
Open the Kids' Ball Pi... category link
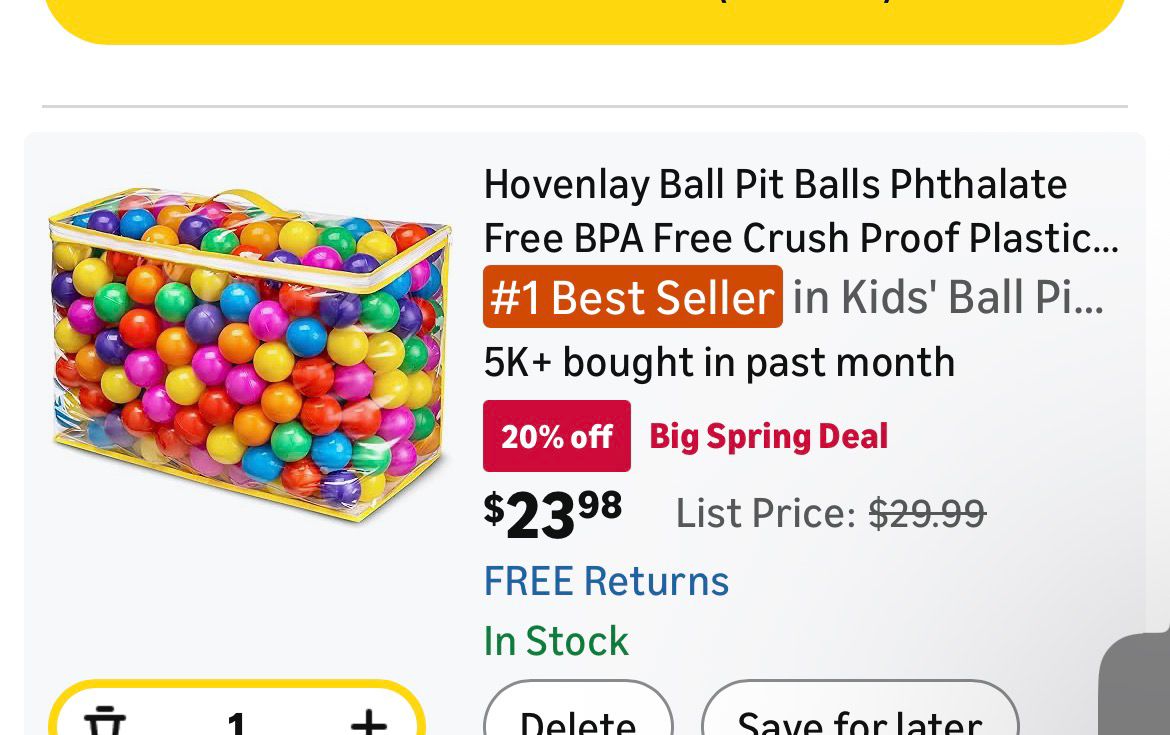pyautogui.click(x=948, y=297)
